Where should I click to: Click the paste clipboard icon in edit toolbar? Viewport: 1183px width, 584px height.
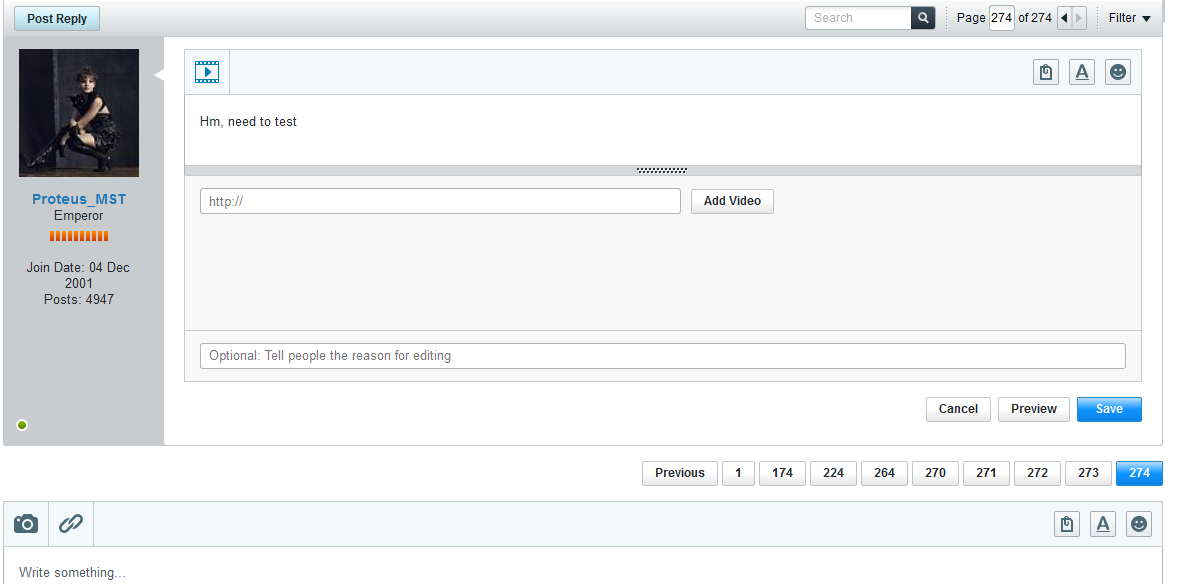click(1045, 72)
